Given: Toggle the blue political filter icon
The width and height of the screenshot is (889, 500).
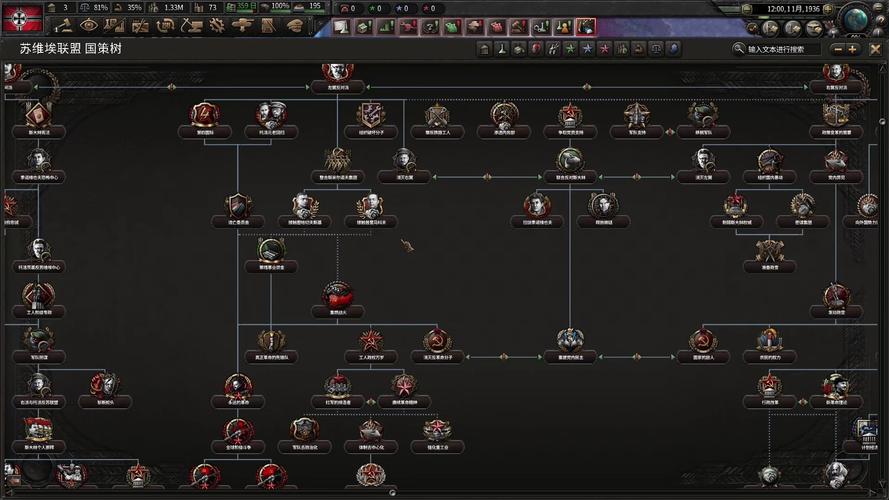Looking at the screenshot, I should [673, 49].
